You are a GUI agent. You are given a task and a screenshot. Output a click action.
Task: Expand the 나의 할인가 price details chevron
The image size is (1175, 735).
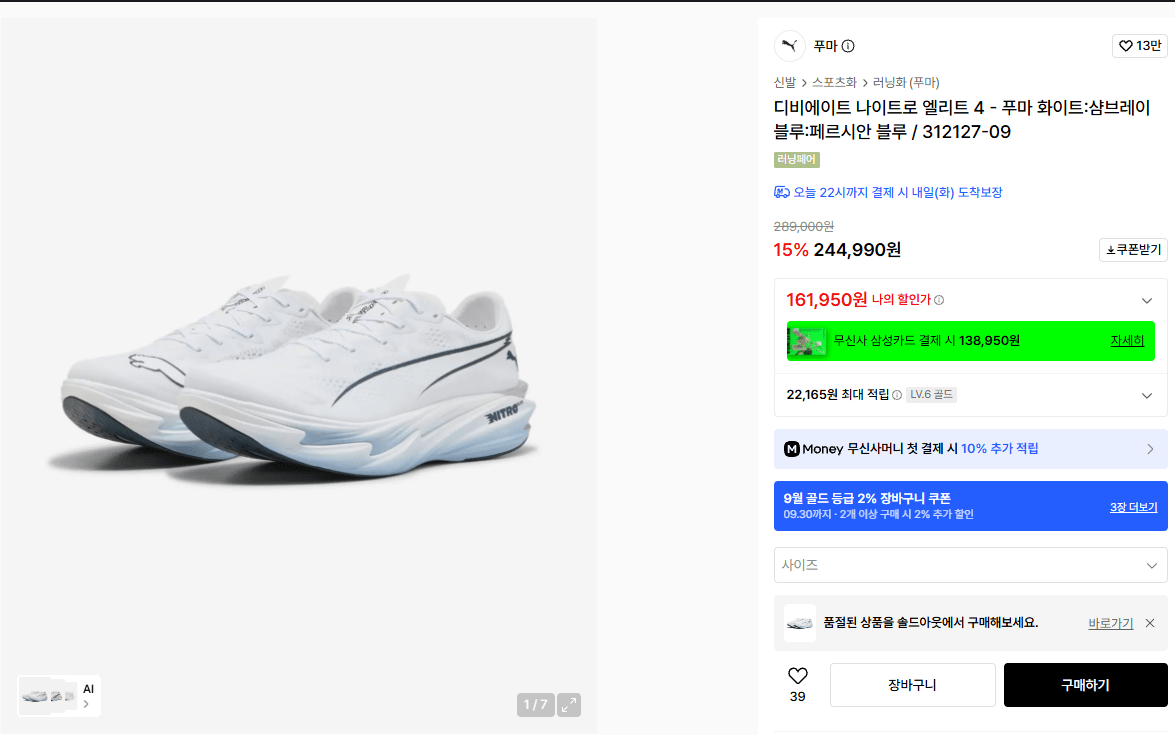[x=1147, y=300]
